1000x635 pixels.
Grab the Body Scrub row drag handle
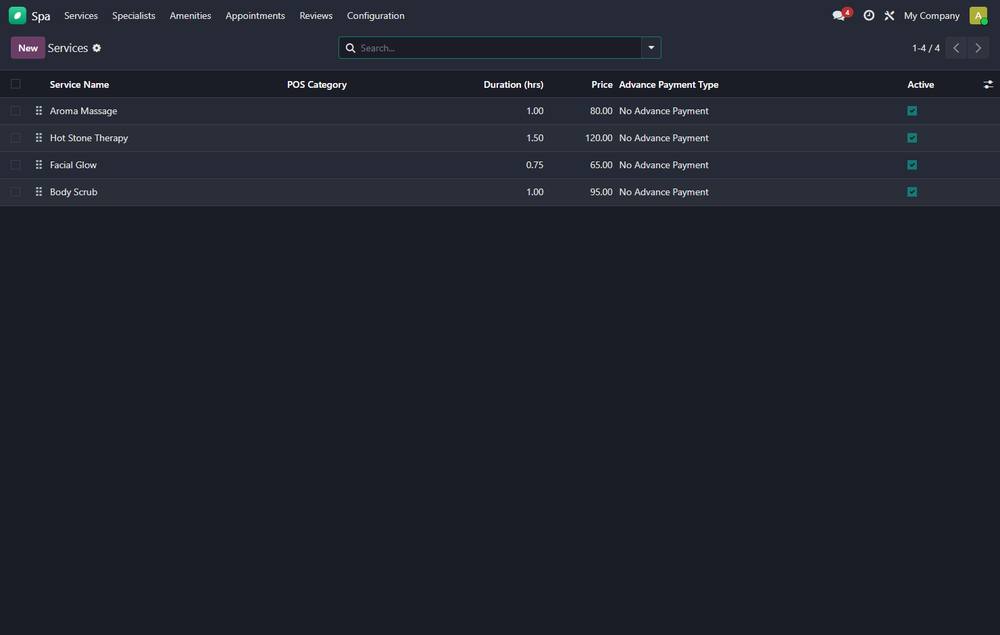(x=39, y=192)
